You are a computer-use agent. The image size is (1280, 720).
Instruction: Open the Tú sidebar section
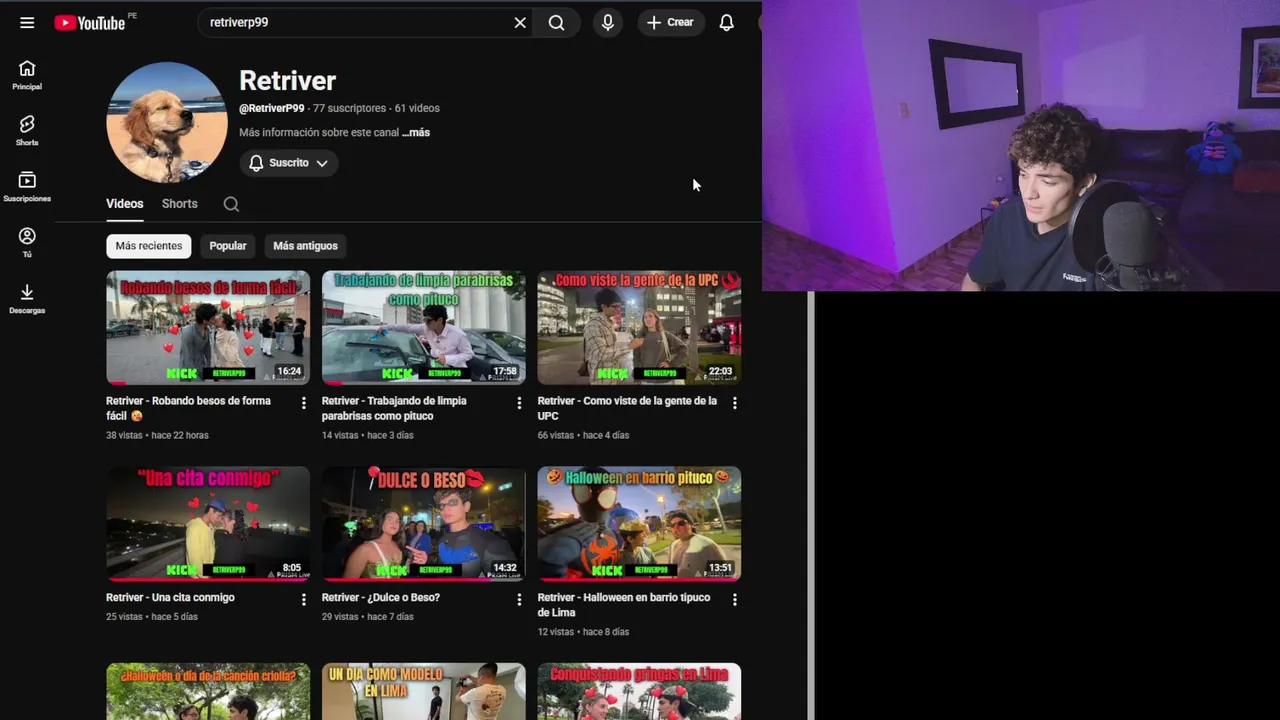27,243
